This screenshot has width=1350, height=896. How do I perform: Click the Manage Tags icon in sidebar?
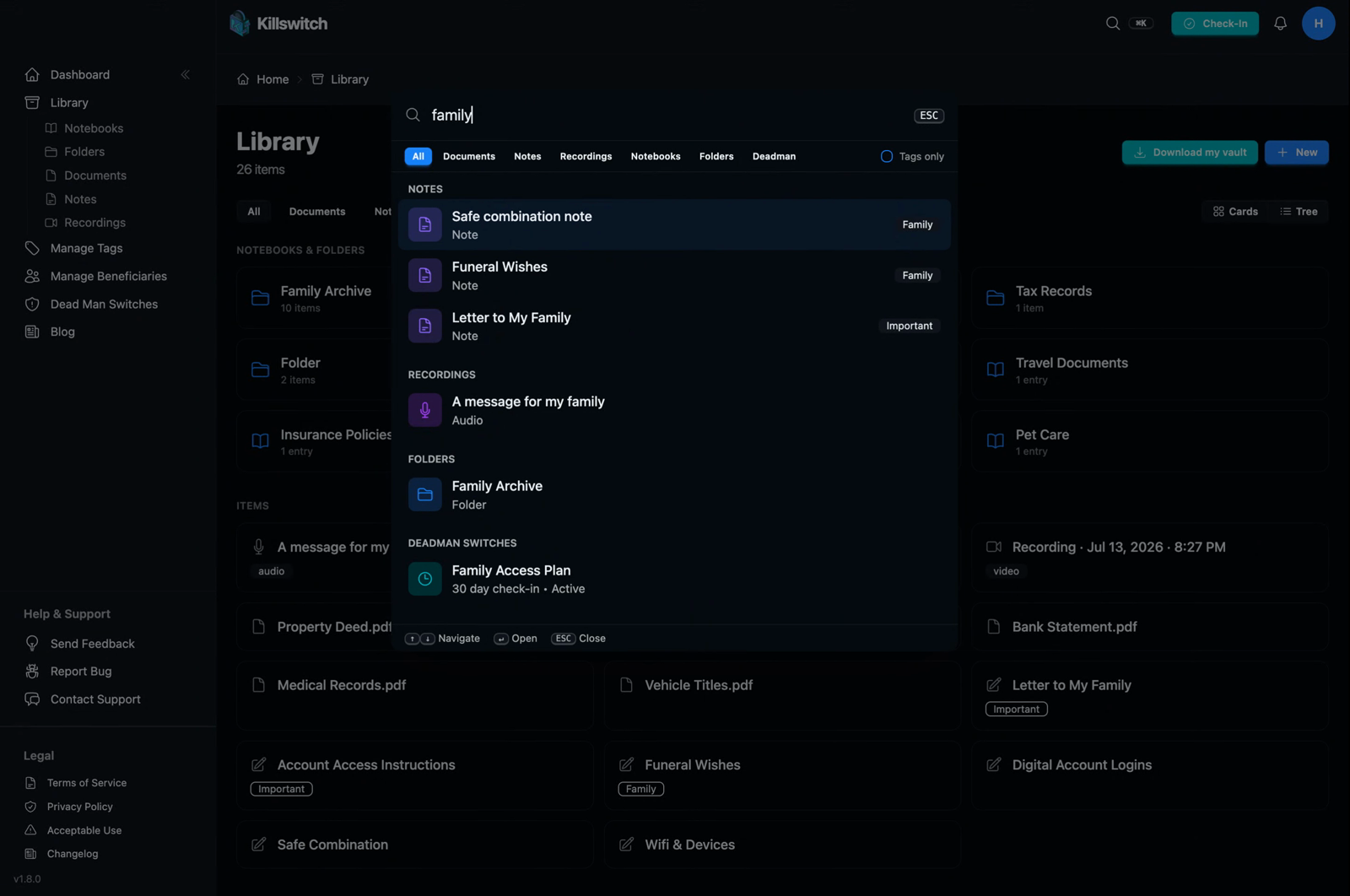pos(32,248)
